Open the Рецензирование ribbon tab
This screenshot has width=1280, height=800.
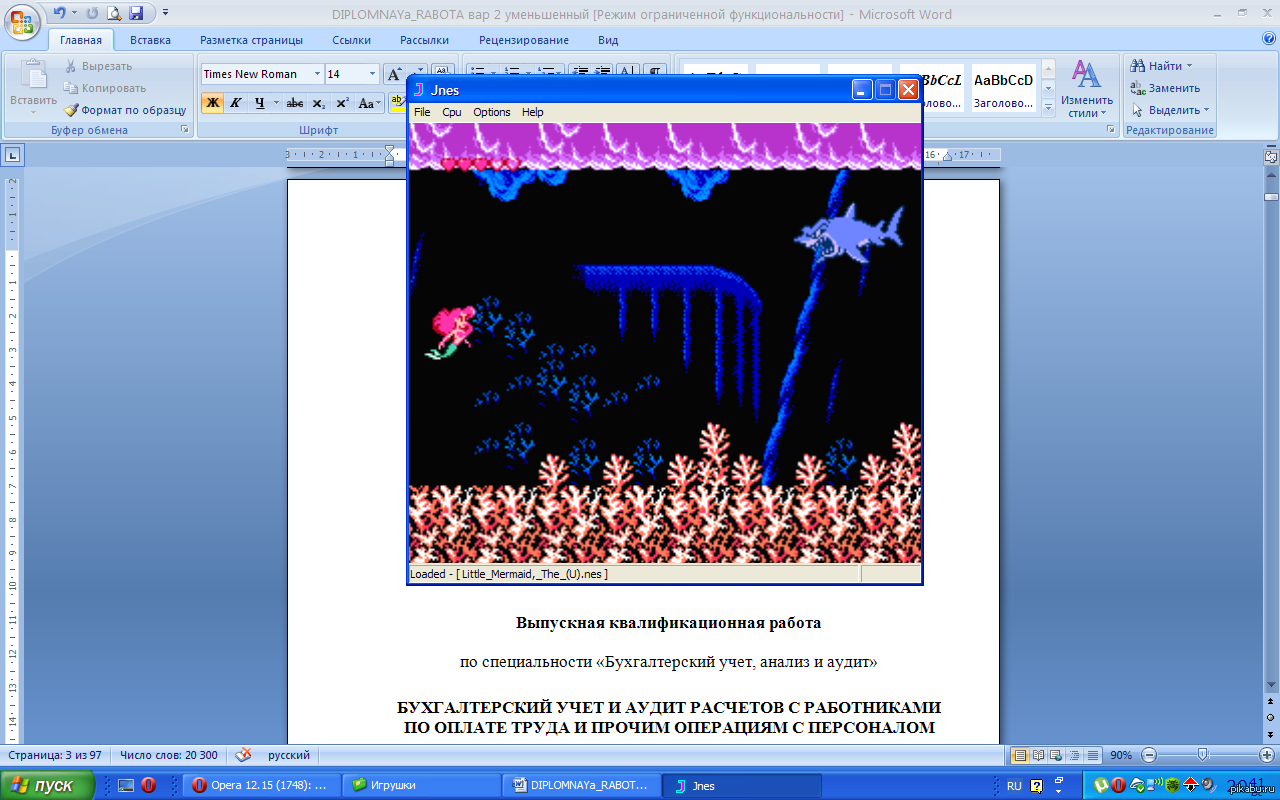click(524, 40)
